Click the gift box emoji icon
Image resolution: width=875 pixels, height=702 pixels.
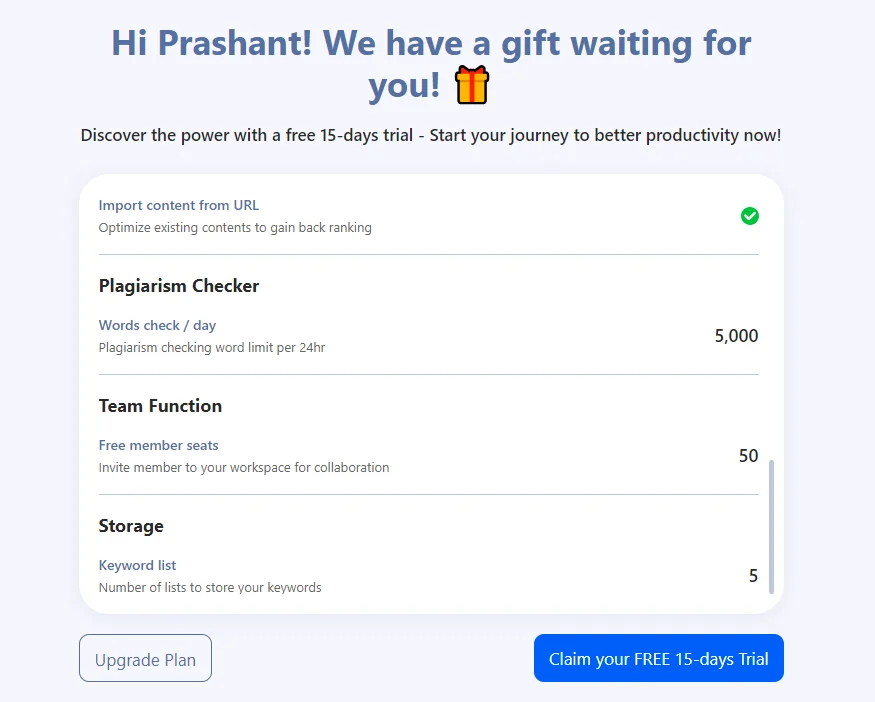coord(472,85)
